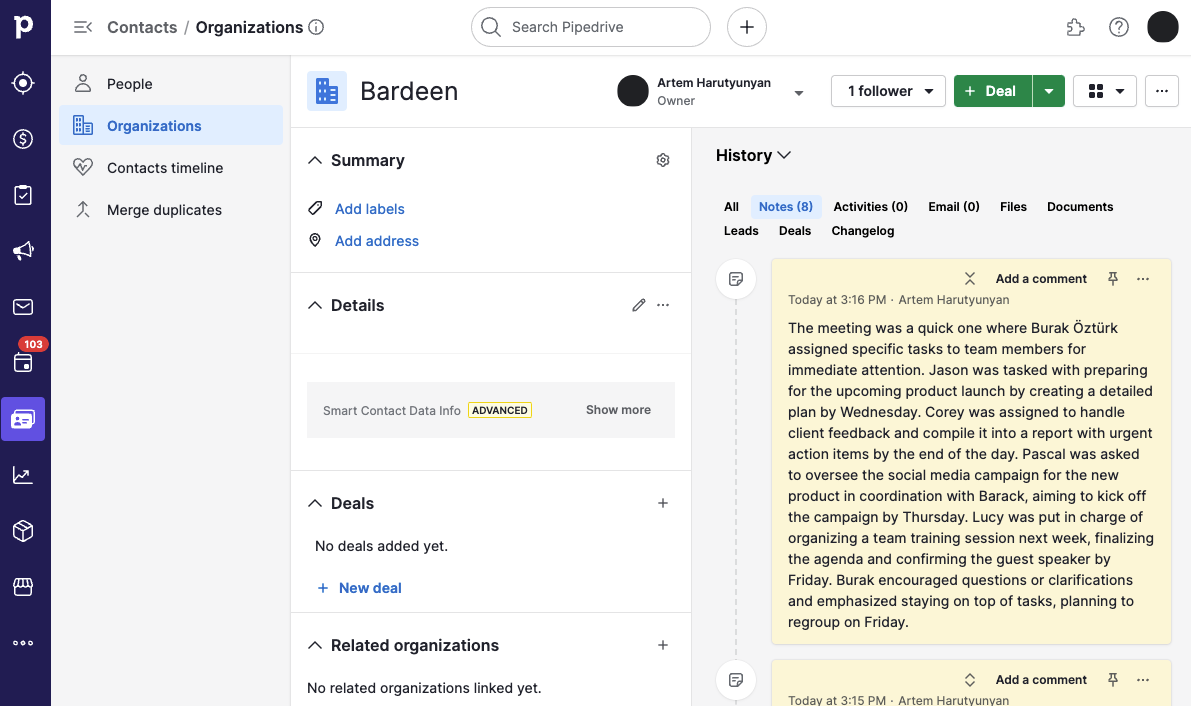
Task: Open the Sales Assistant puzzle icon
Action: (x=1076, y=27)
